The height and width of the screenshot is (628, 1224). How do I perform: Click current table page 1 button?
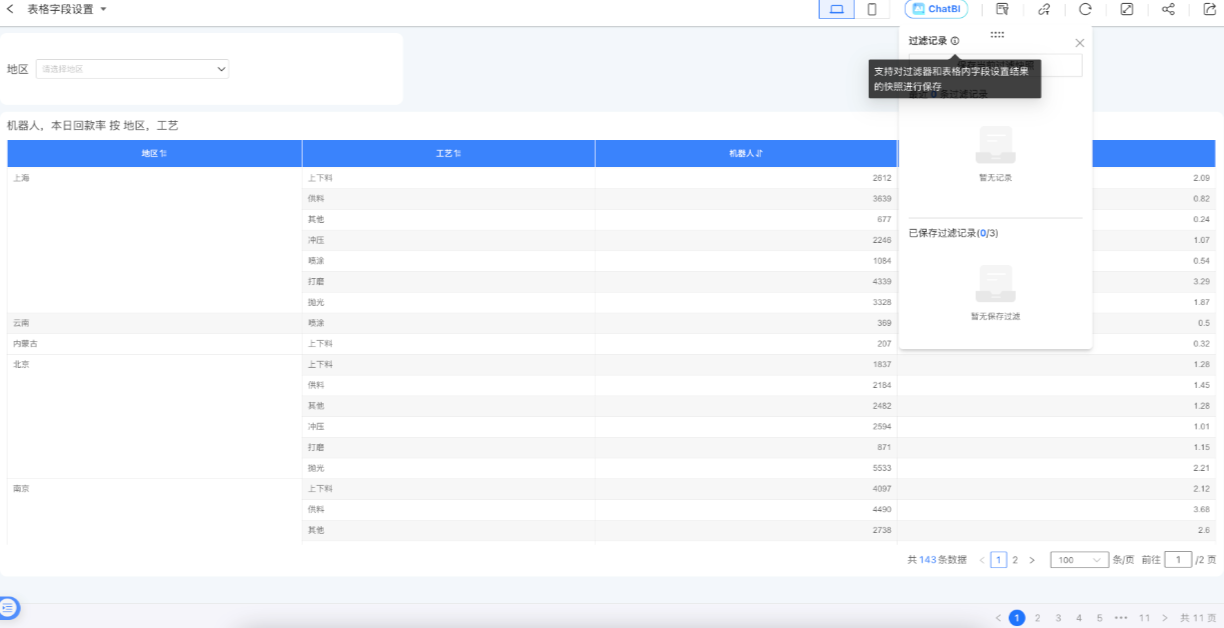pos(998,560)
